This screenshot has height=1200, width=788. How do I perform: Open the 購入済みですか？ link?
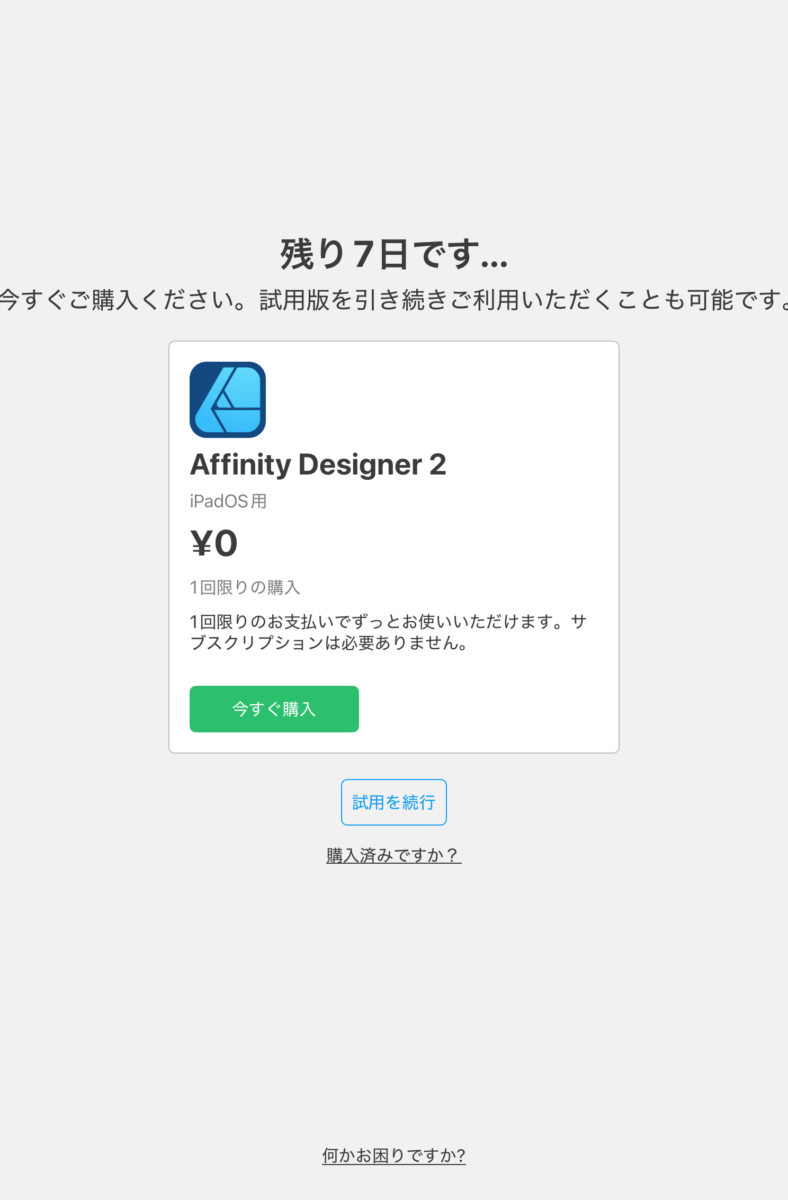tap(393, 855)
